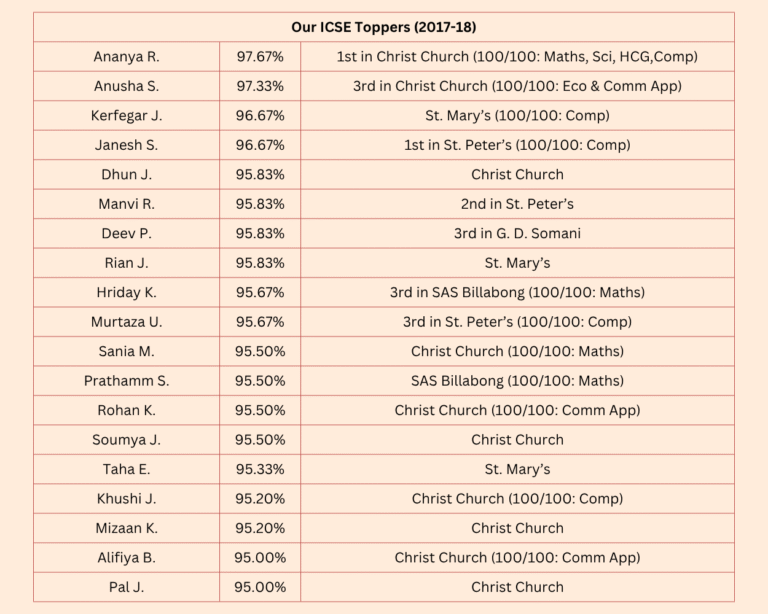
Task: Click the name cell 'Alifiya B.'
Action: pos(126,558)
